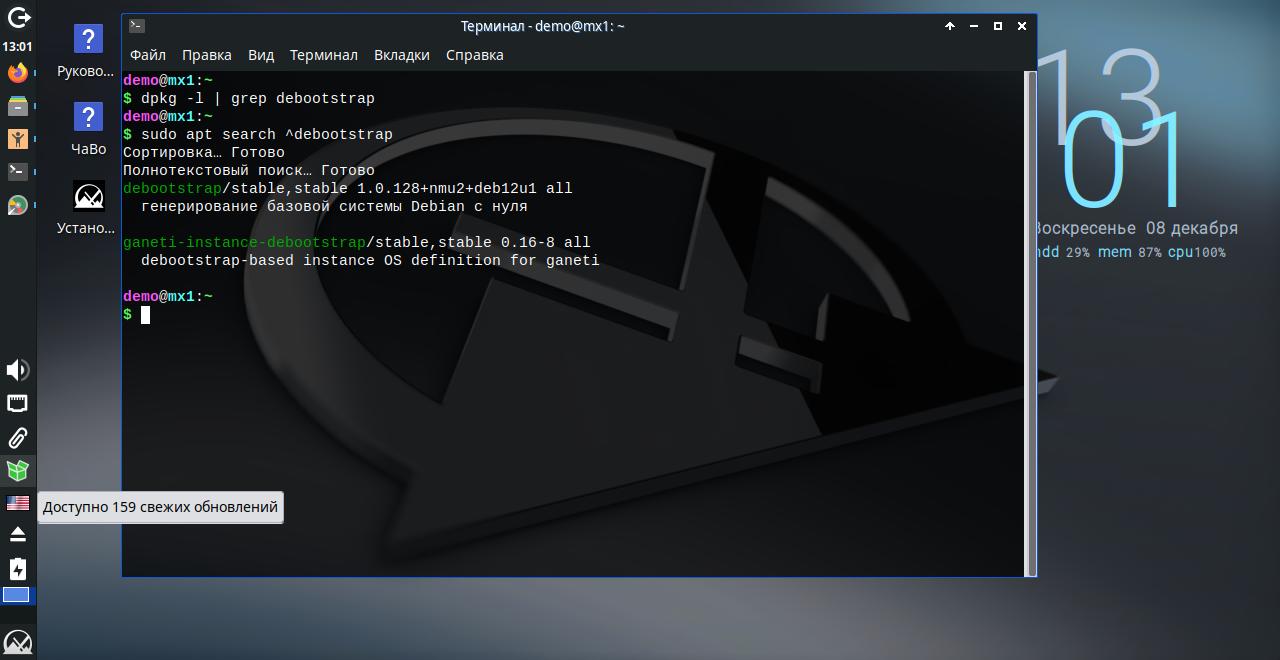Image resolution: width=1280 pixels, height=660 pixels.
Task: Open the logout icon in the panel
Action: [18, 17]
